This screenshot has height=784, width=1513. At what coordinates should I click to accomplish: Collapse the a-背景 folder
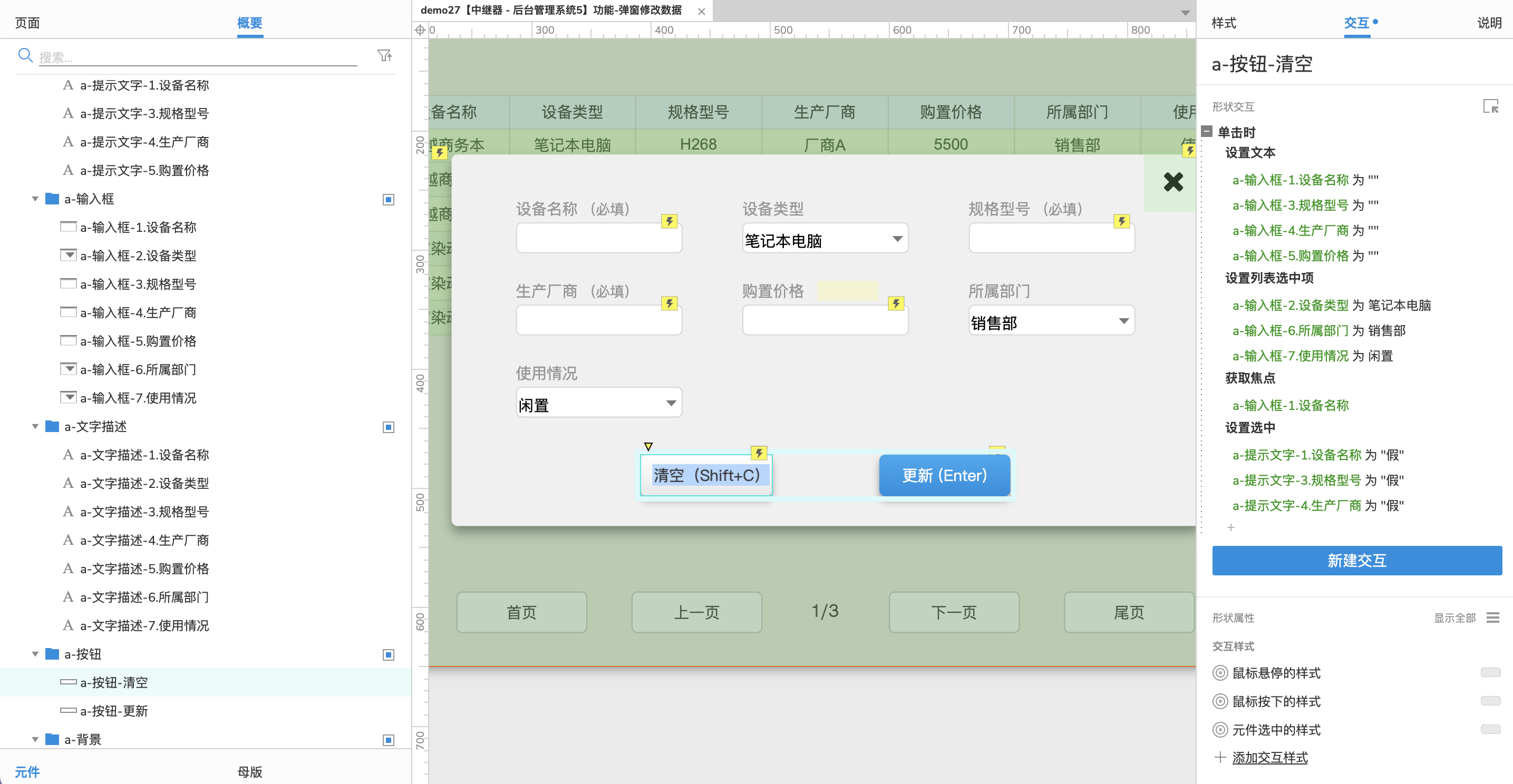coord(35,739)
